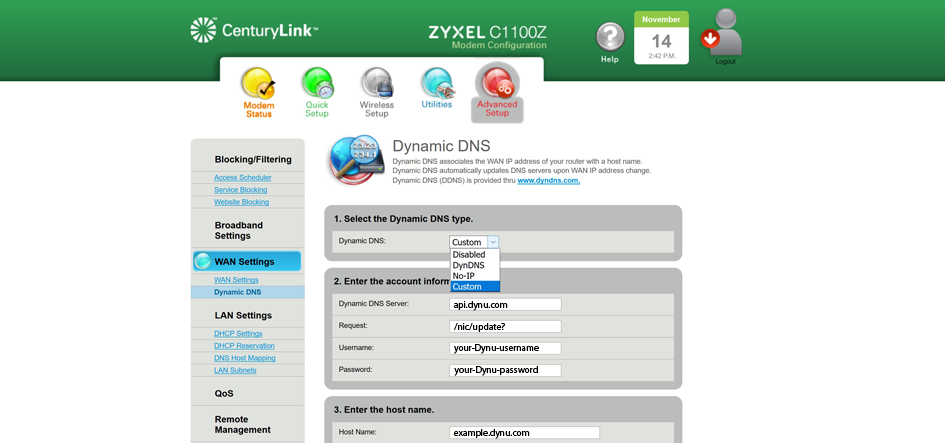Open the Blocking/Filtering sidebar section

(253, 160)
